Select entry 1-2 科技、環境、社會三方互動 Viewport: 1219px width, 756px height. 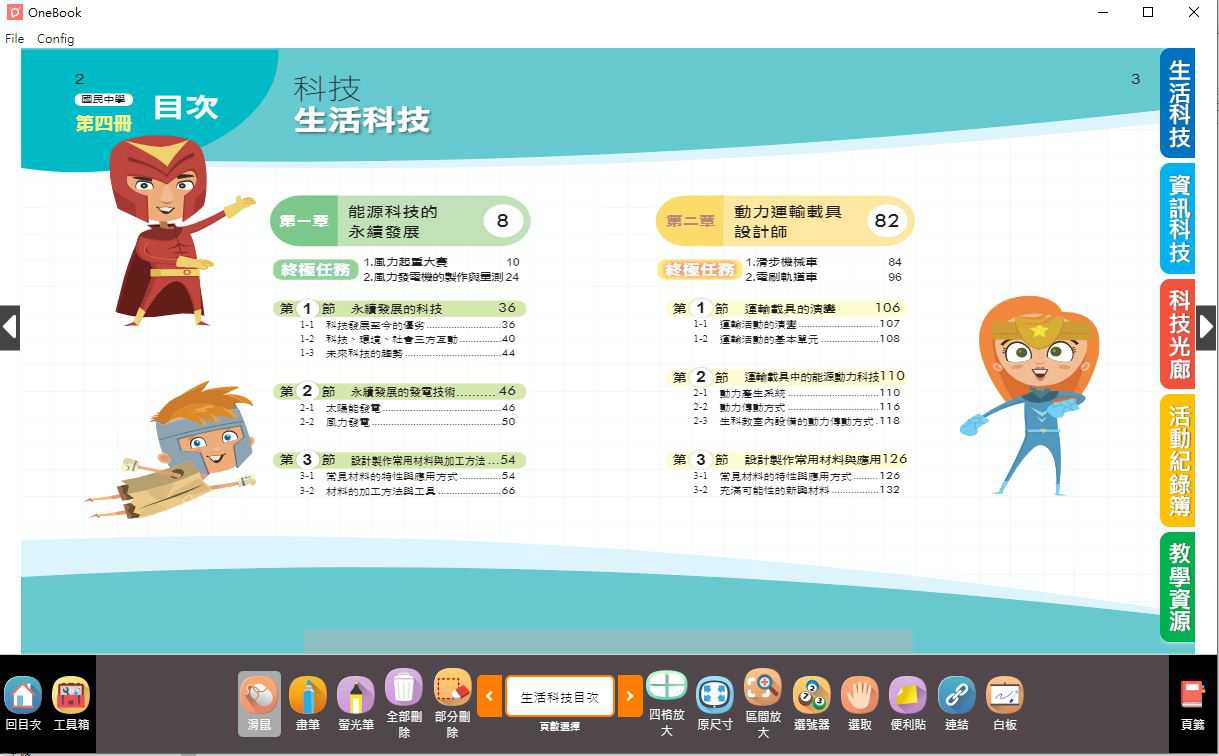pyautogui.click(x=407, y=339)
